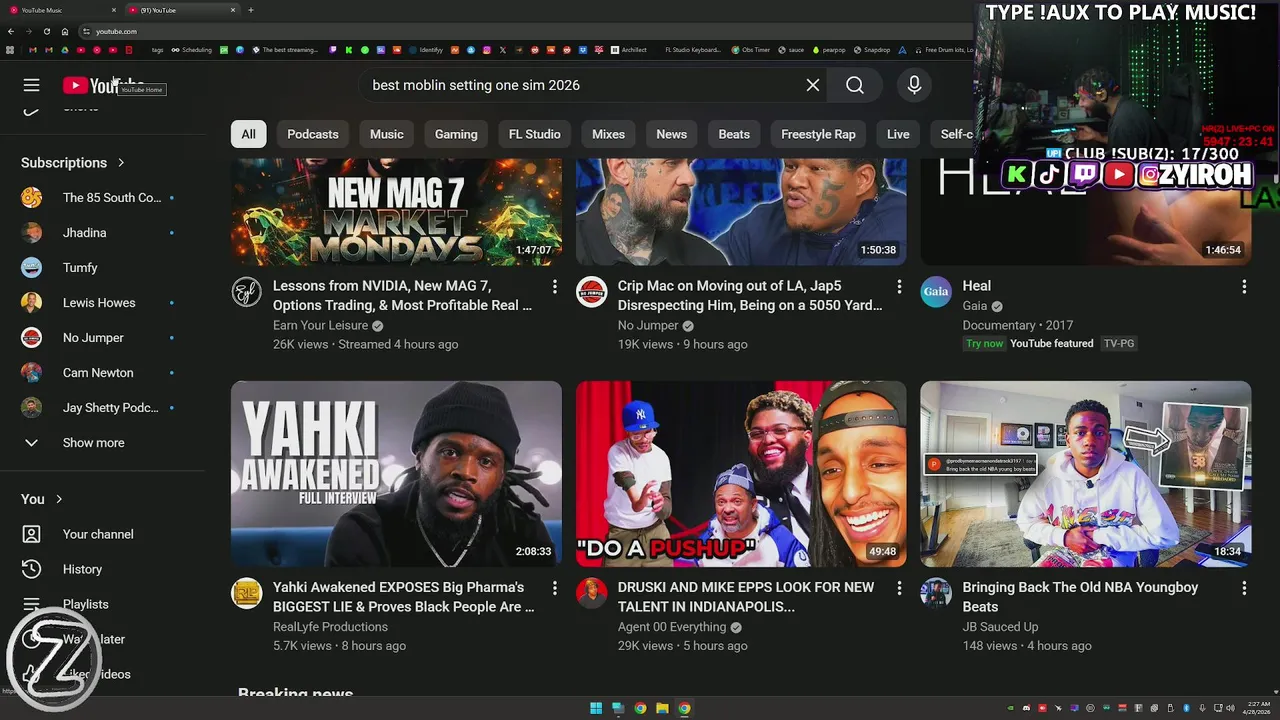Select the Podcasts filter chip
Image resolution: width=1280 pixels, height=720 pixels.
tap(313, 134)
